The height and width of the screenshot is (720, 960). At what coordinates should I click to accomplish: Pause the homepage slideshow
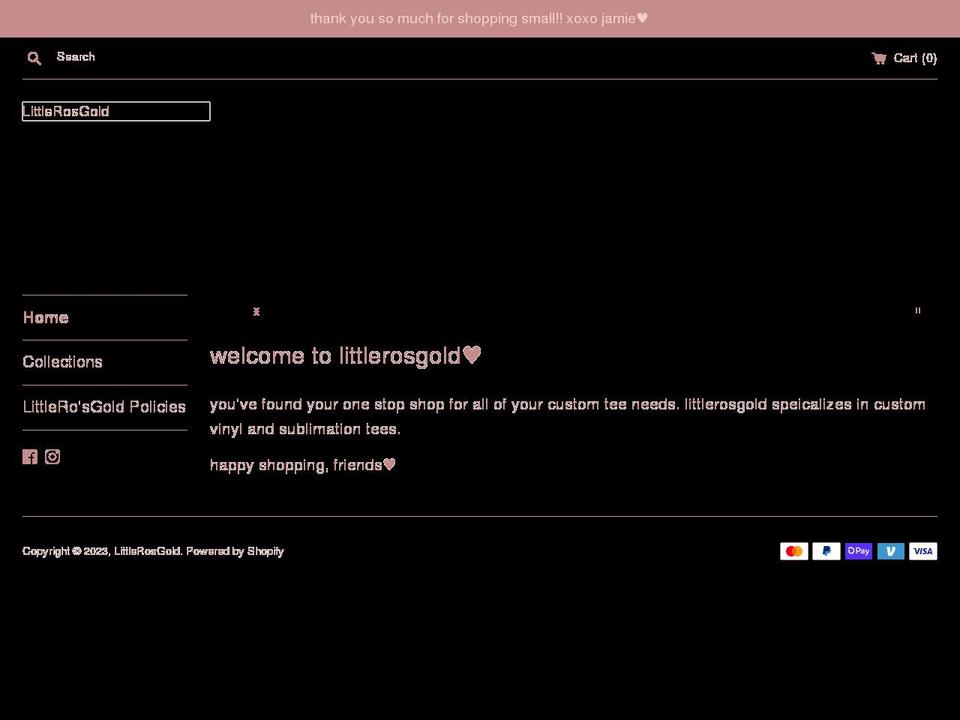click(917, 311)
